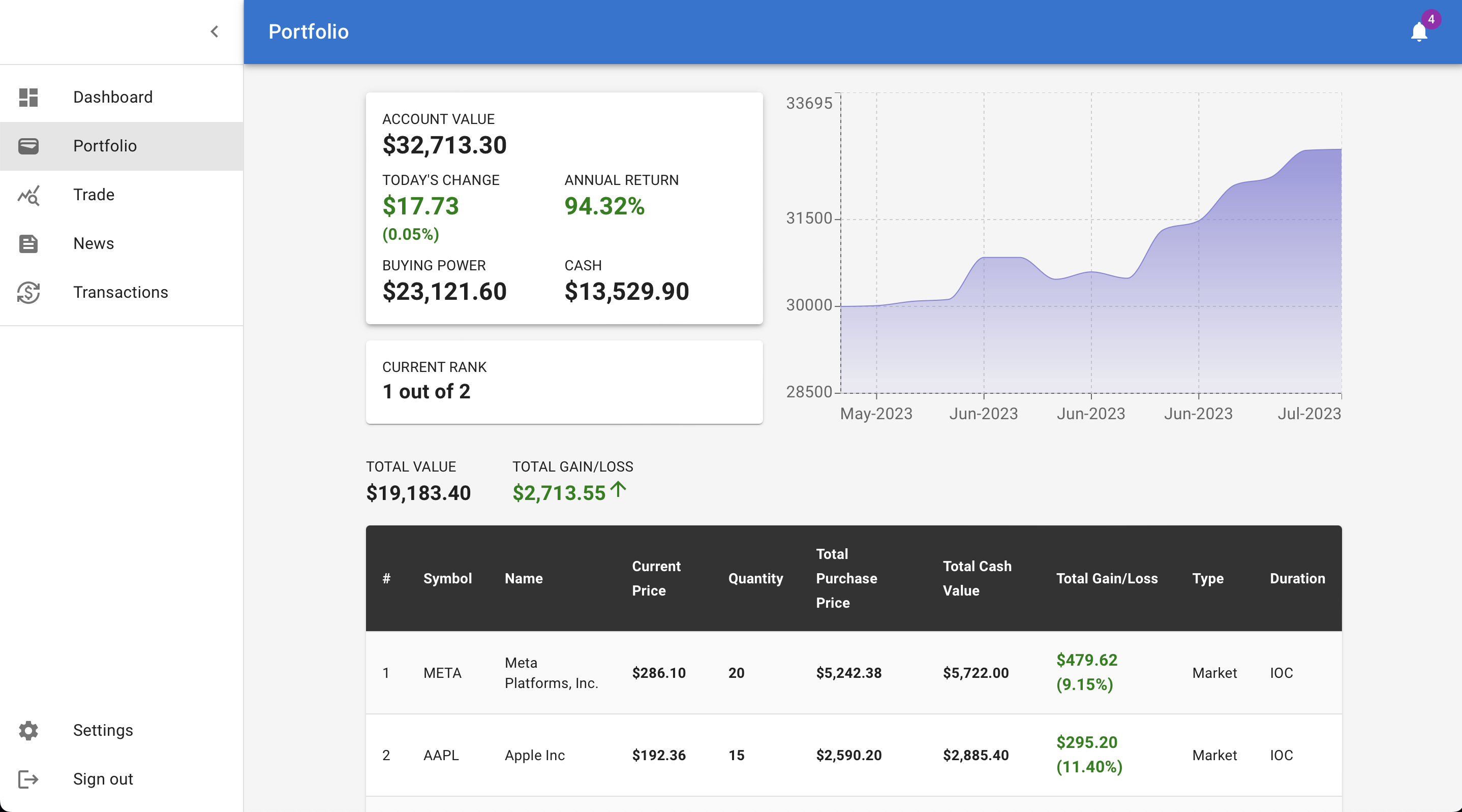The height and width of the screenshot is (812, 1462).
Task: Select the Dashboard label in sidebar
Action: 113,97
